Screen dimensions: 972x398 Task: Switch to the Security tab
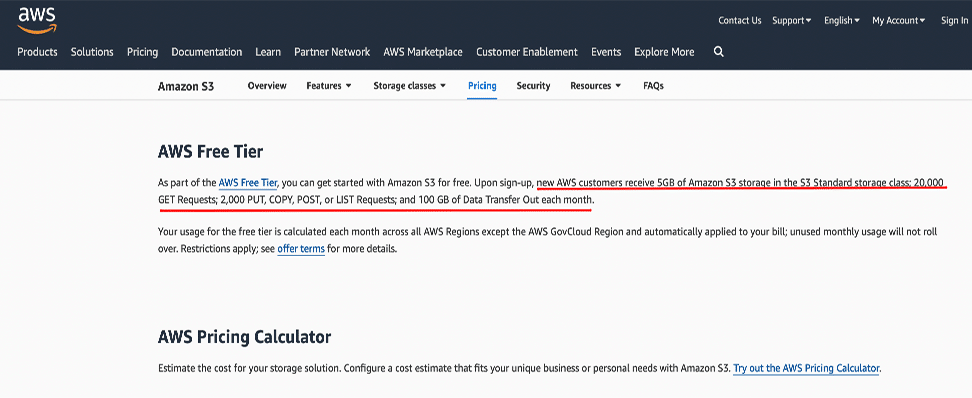533,86
